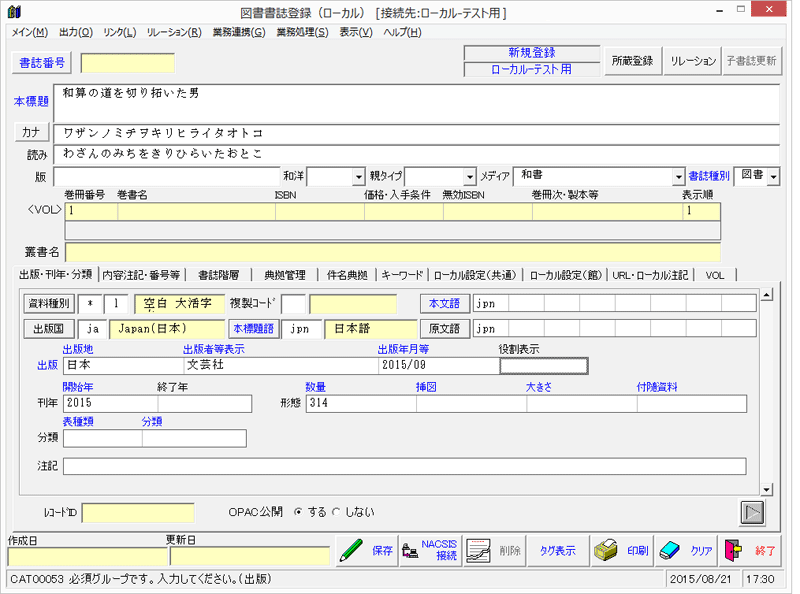The width and height of the screenshot is (800, 594).
Task: Click the 読み hiragana reading field
Action: click(x=416, y=154)
